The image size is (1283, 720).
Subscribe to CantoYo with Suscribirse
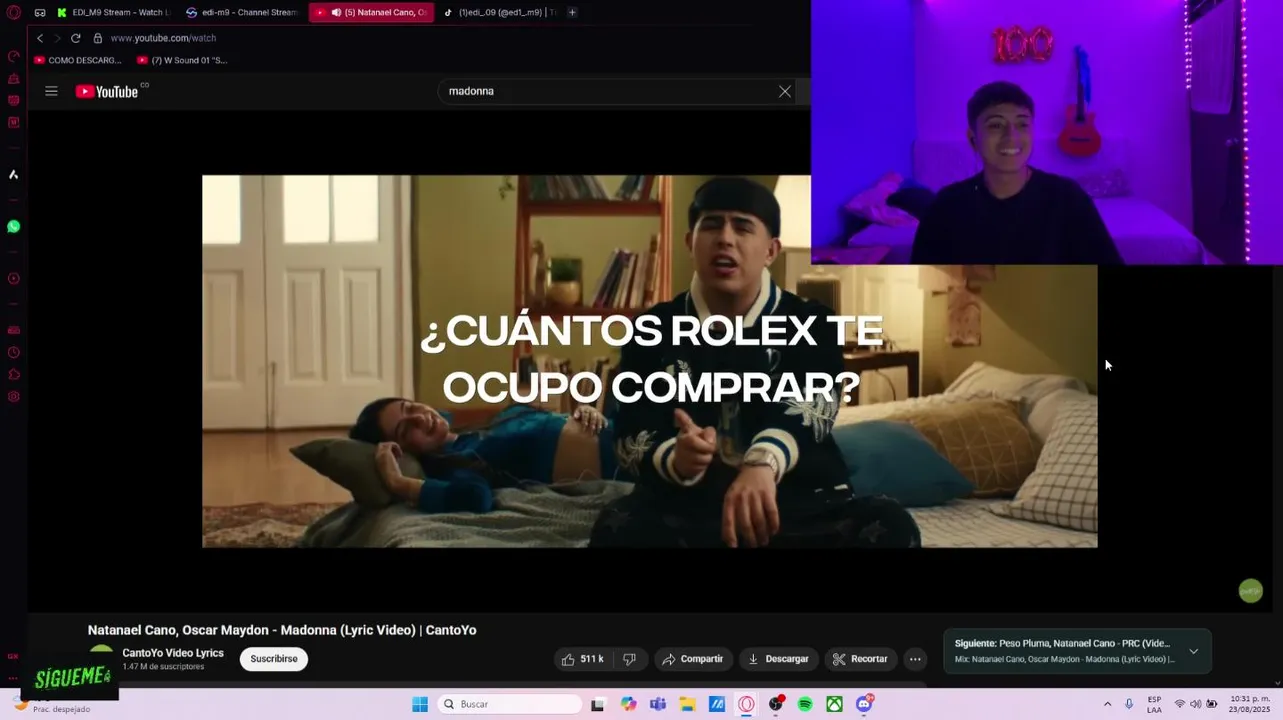(274, 659)
